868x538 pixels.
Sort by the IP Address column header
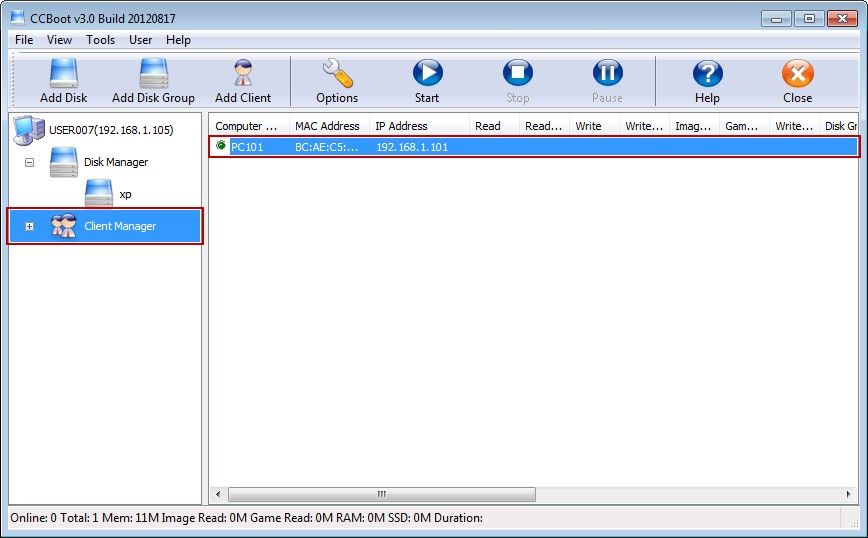pyautogui.click(x=419, y=126)
